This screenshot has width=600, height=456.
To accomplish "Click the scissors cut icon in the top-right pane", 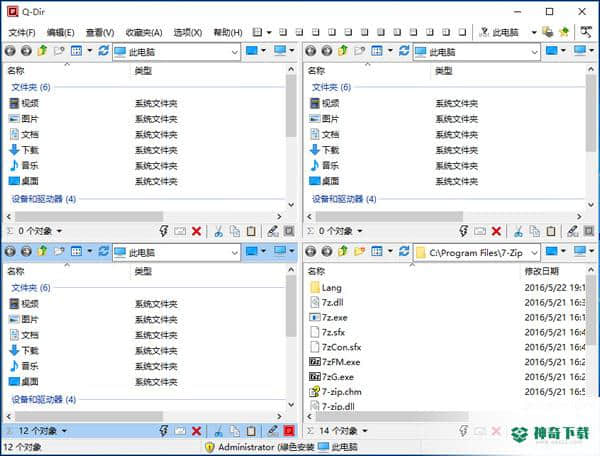I will point(518,231).
